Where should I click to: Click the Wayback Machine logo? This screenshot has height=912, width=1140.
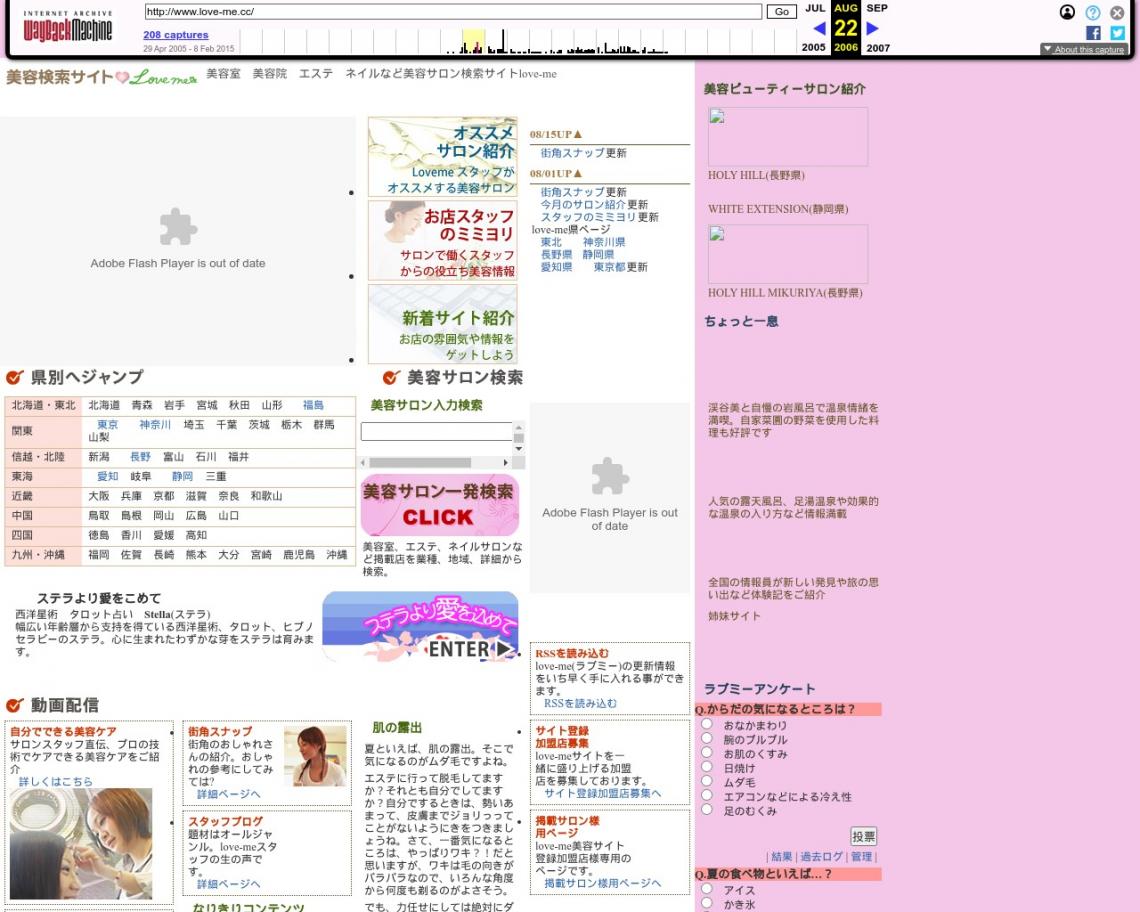coord(68,26)
